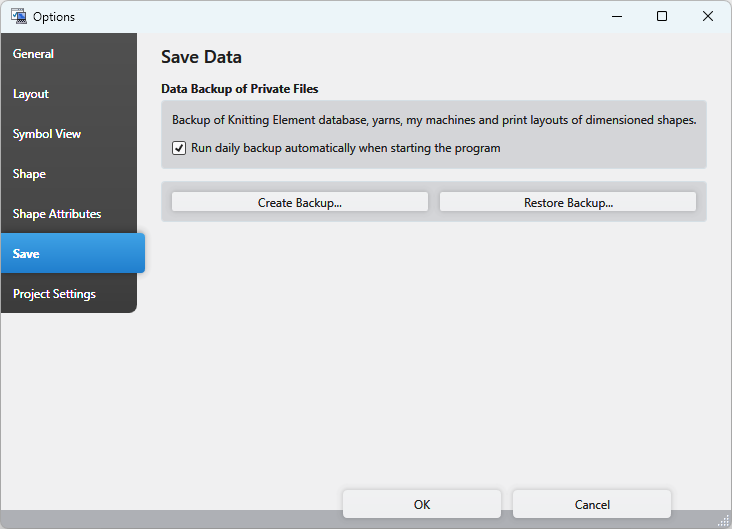Screen dimensions: 732x529
Task: Click the Restore Backup... button
Action: point(568,202)
